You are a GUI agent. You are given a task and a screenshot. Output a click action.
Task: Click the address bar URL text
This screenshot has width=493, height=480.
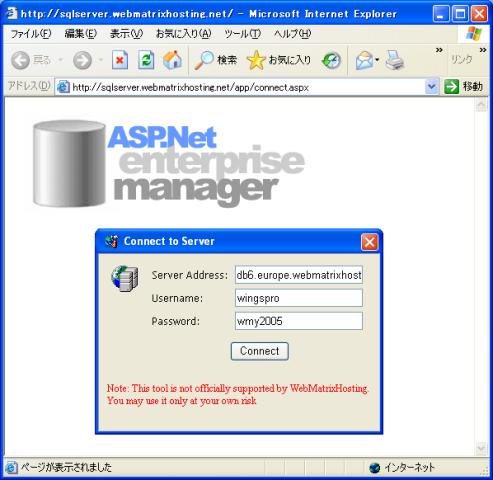(x=190, y=88)
